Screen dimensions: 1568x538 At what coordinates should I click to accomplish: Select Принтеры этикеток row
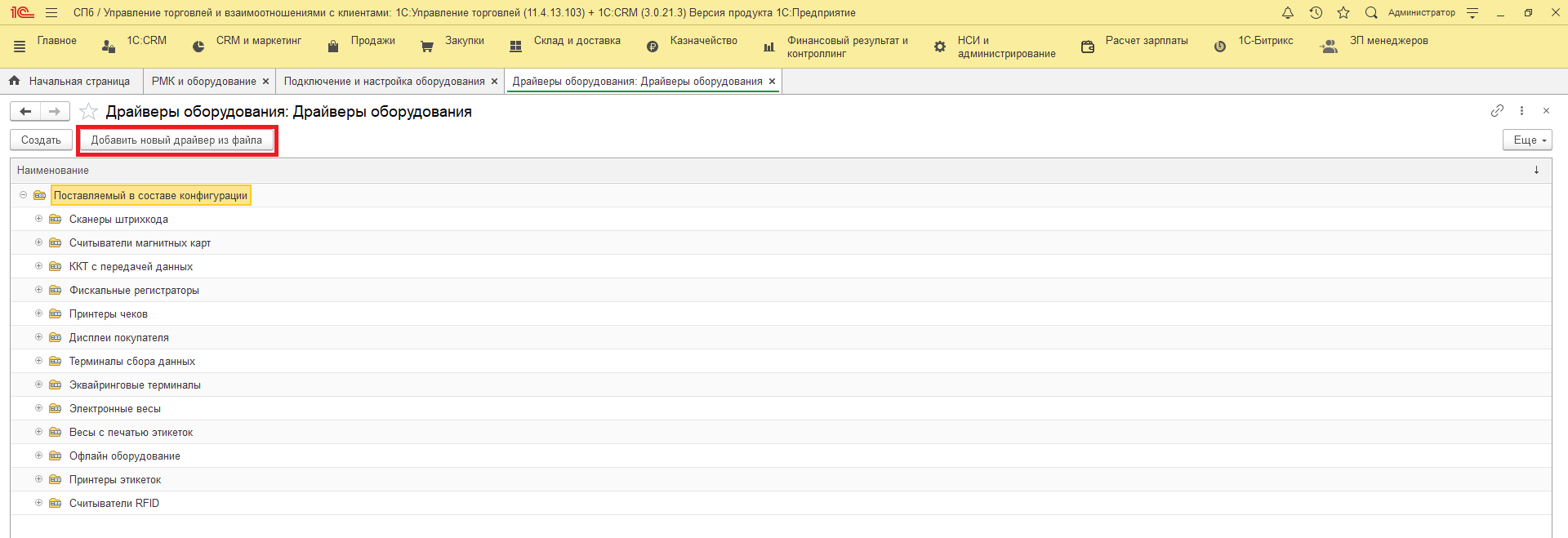coord(115,480)
